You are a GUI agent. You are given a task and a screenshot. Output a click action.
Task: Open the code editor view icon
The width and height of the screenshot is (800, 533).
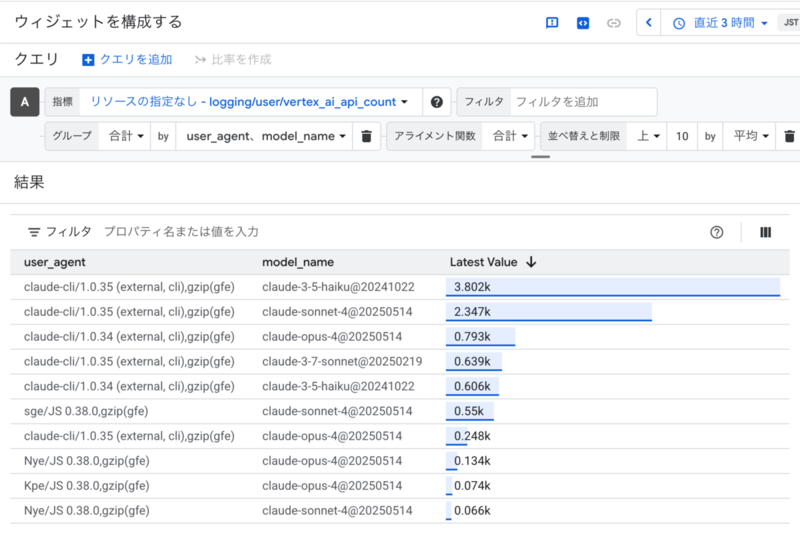click(583, 23)
